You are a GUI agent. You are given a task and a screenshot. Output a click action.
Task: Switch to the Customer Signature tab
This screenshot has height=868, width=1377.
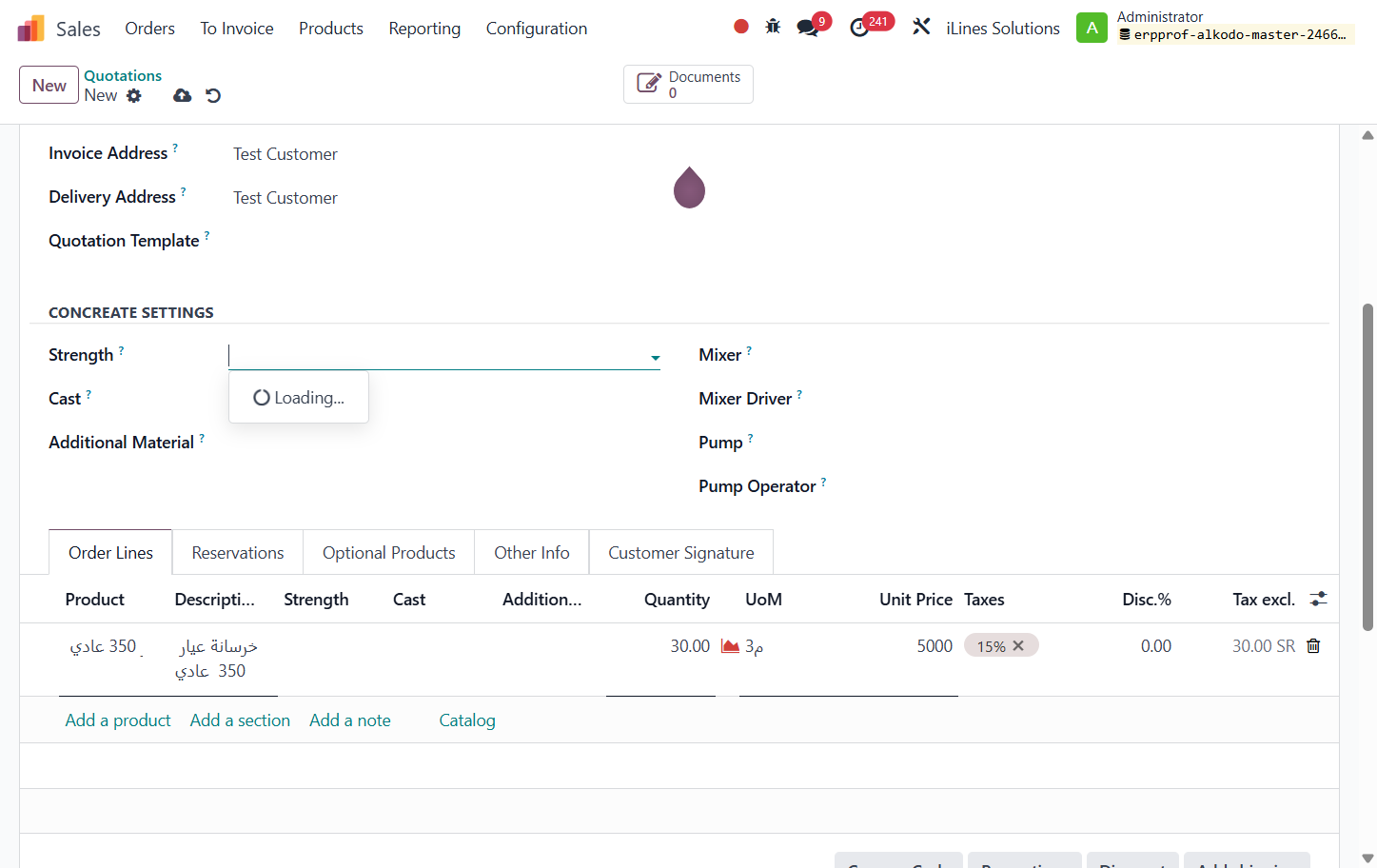pos(681,553)
